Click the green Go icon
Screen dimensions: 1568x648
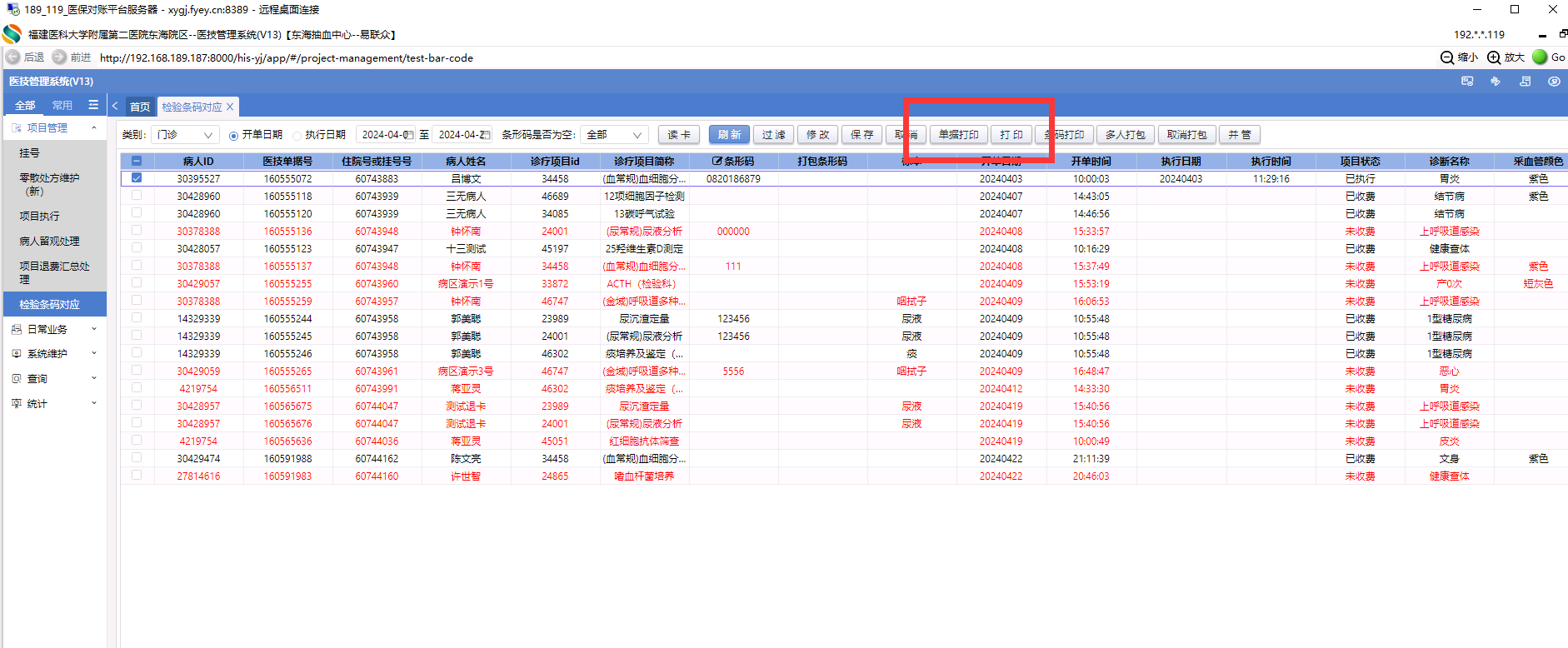pyautogui.click(x=1540, y=57)
